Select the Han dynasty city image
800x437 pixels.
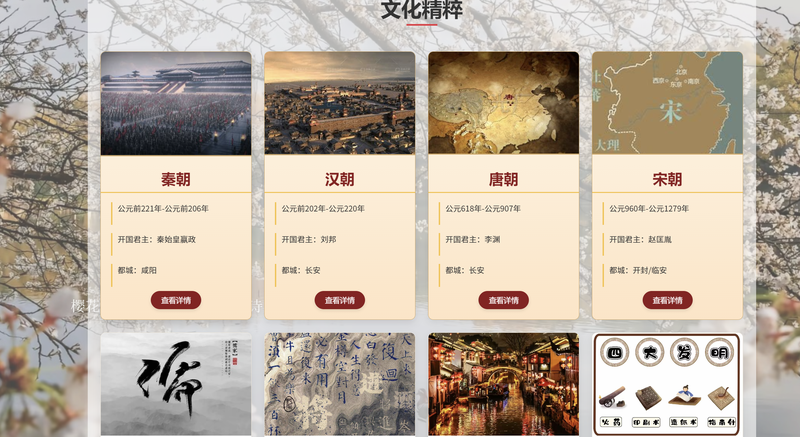click(x=339, y=103)
